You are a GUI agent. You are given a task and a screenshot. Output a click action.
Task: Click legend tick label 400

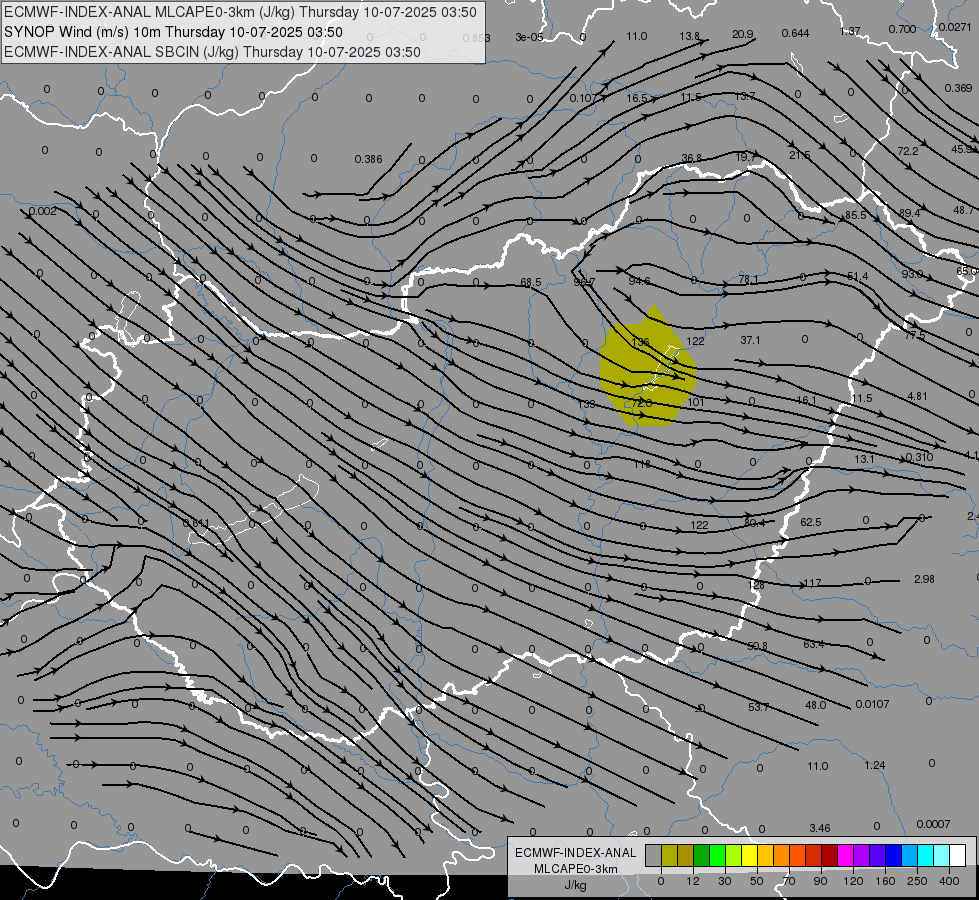[949, 881]
